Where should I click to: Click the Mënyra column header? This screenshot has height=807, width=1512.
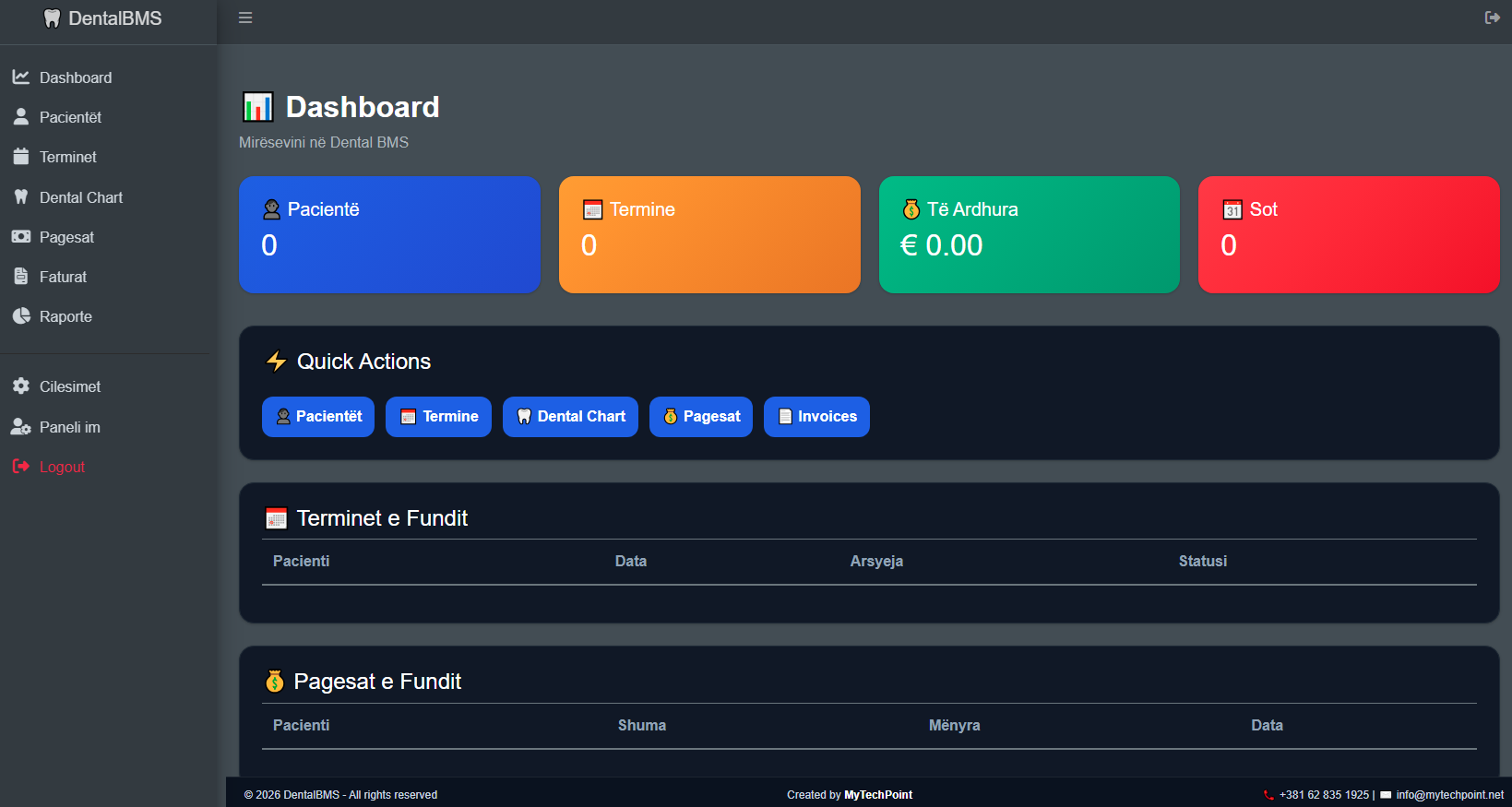pos(955,725)
